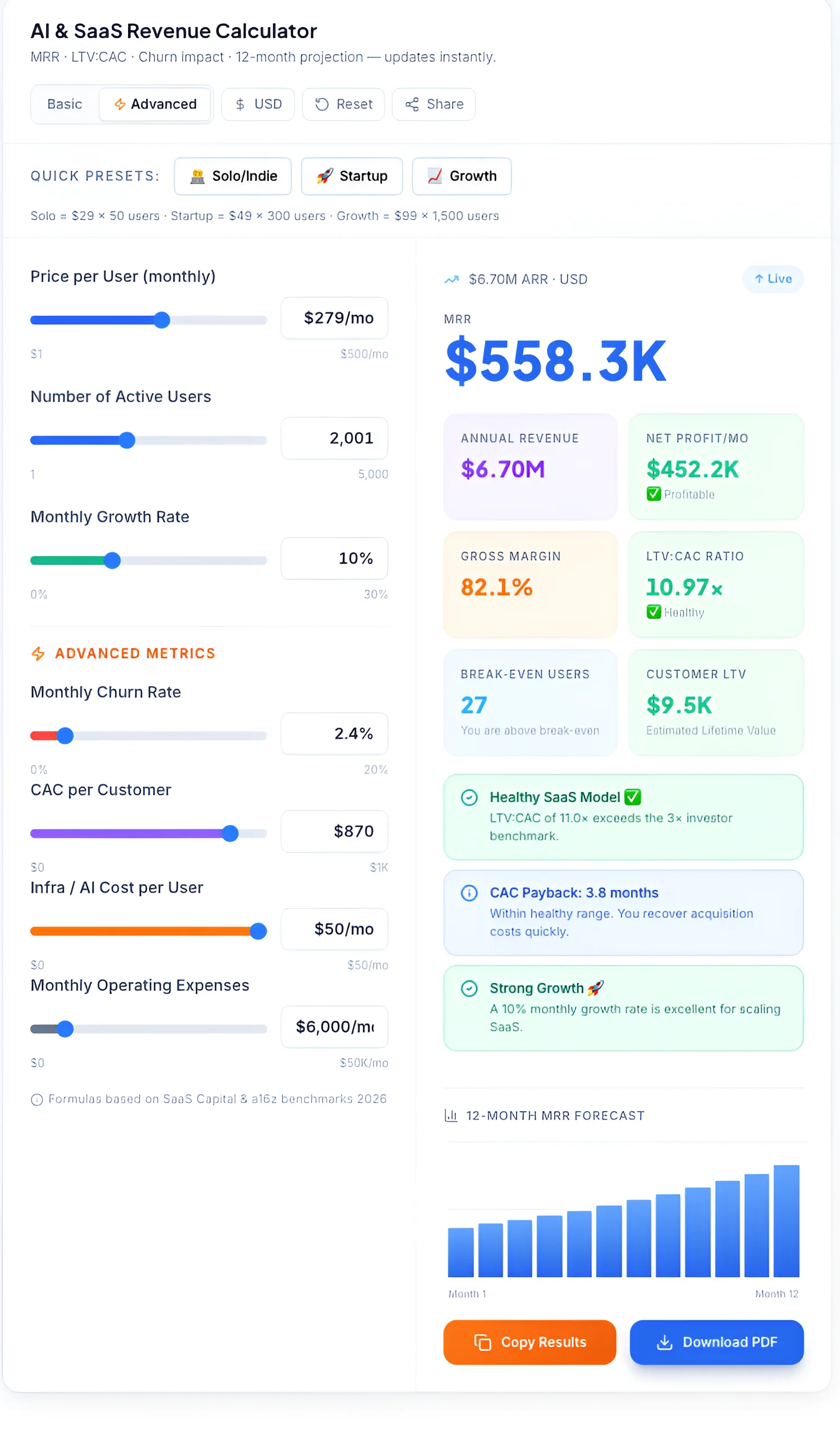Select the USD currency icon
This screenshot has height=1447, width=840.
click(240, 104)
